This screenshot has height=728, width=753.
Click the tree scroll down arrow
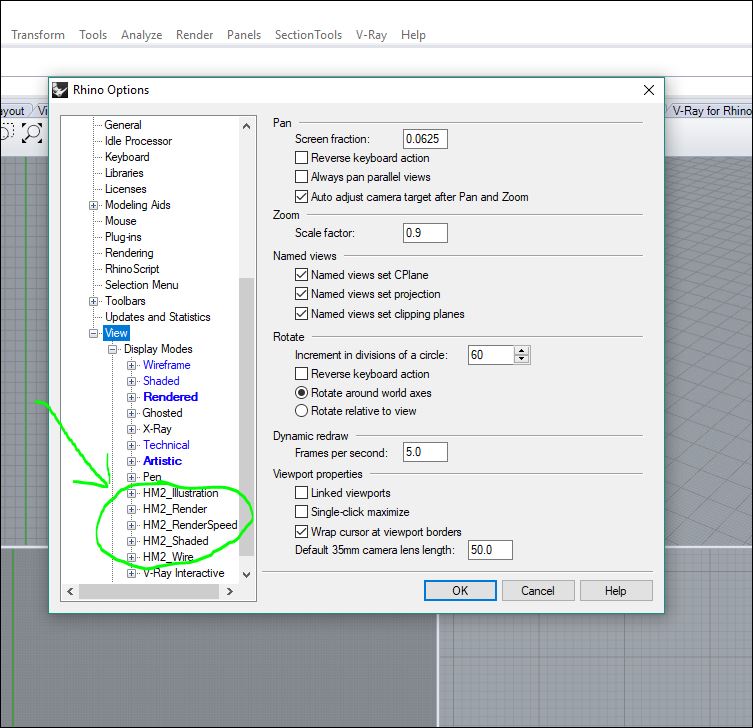coord(246,575)
